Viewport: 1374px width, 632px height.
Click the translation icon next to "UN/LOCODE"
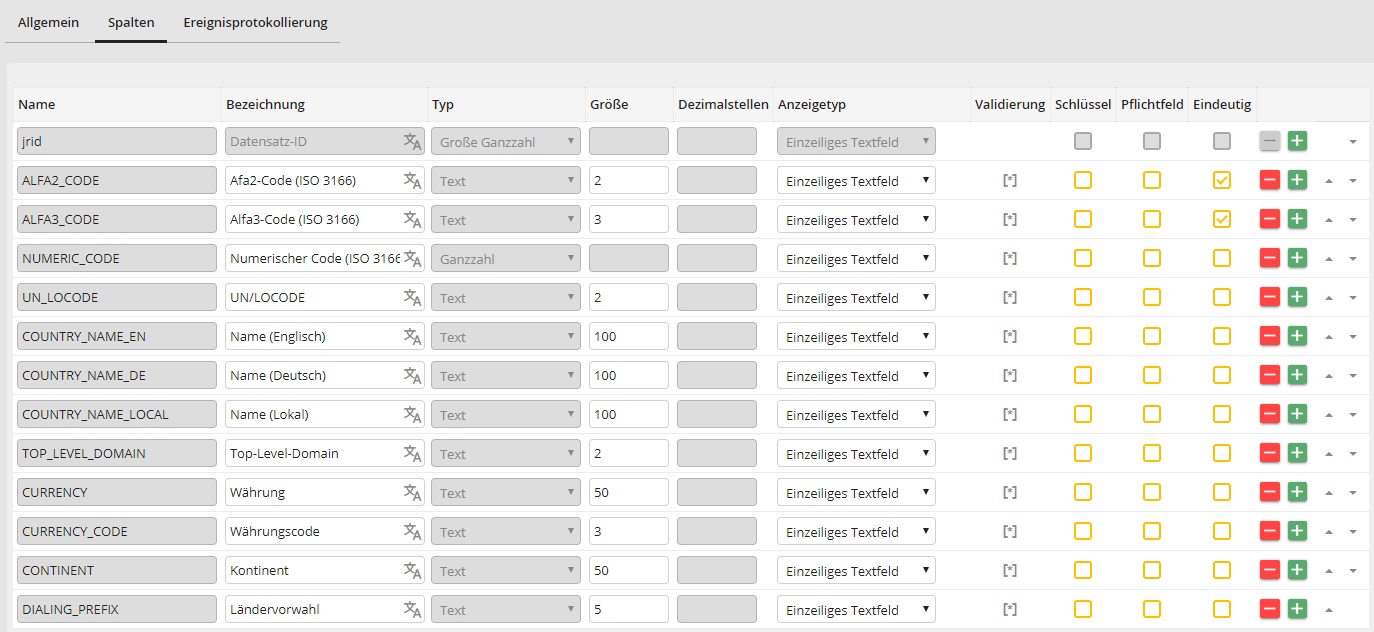click(412, 297)
